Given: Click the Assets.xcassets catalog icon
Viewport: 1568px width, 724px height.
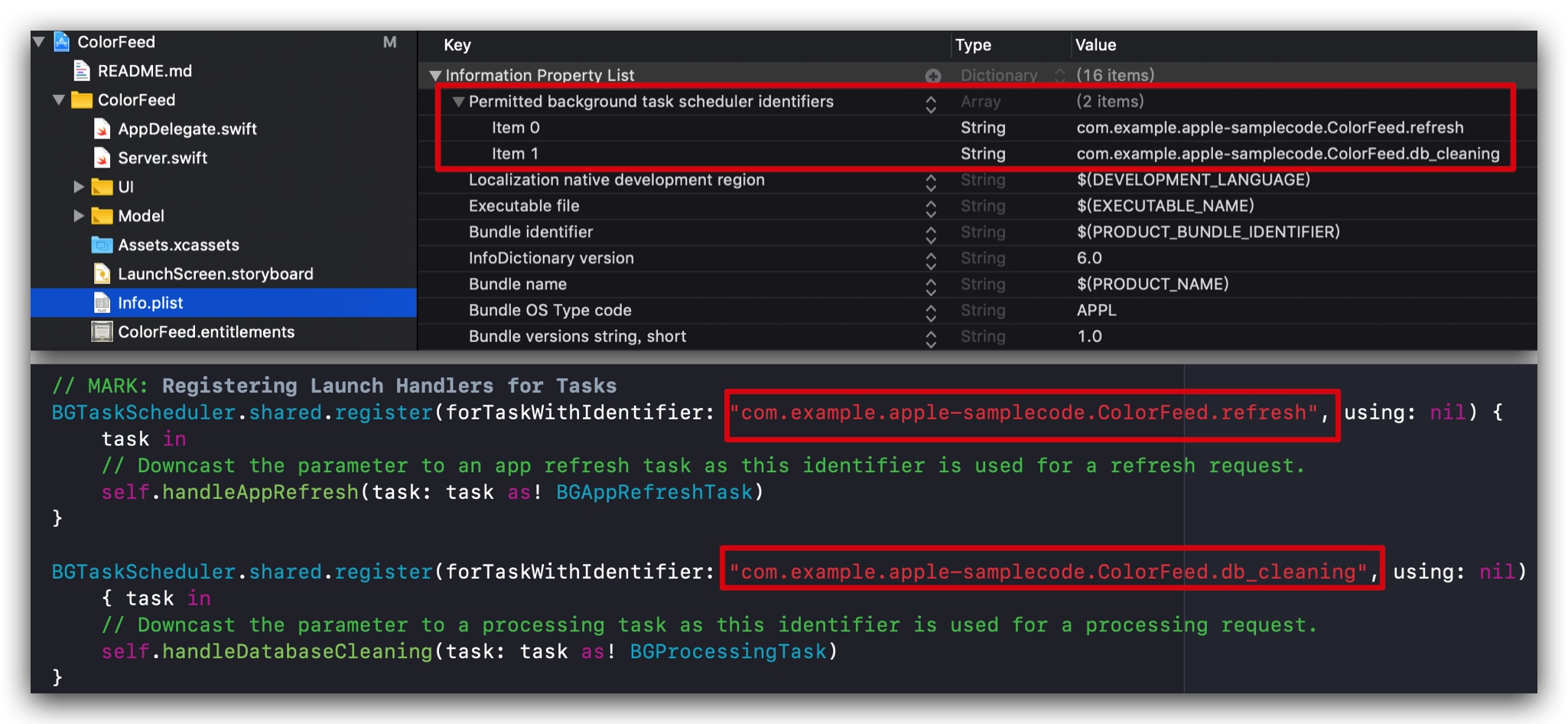Looking at the screenshot, I should pyautogui.click(x=102, y=245).
